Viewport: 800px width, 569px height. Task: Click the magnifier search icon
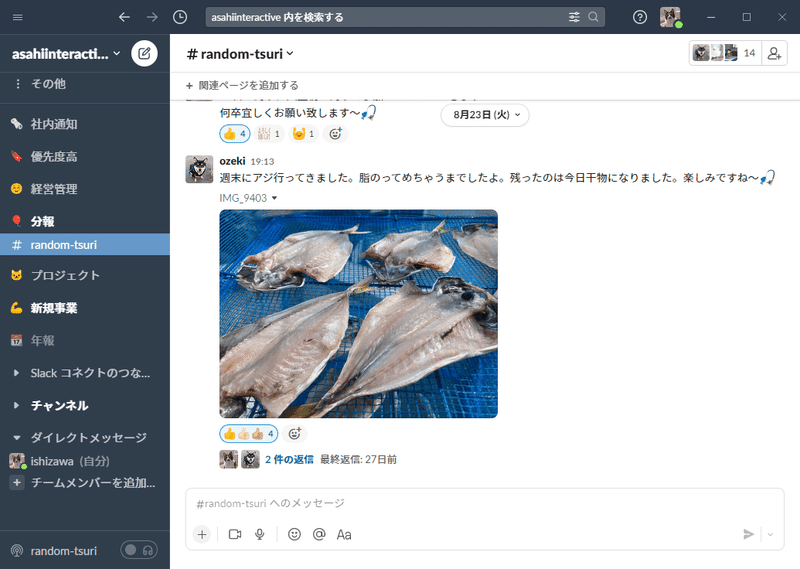pos(593,17)
